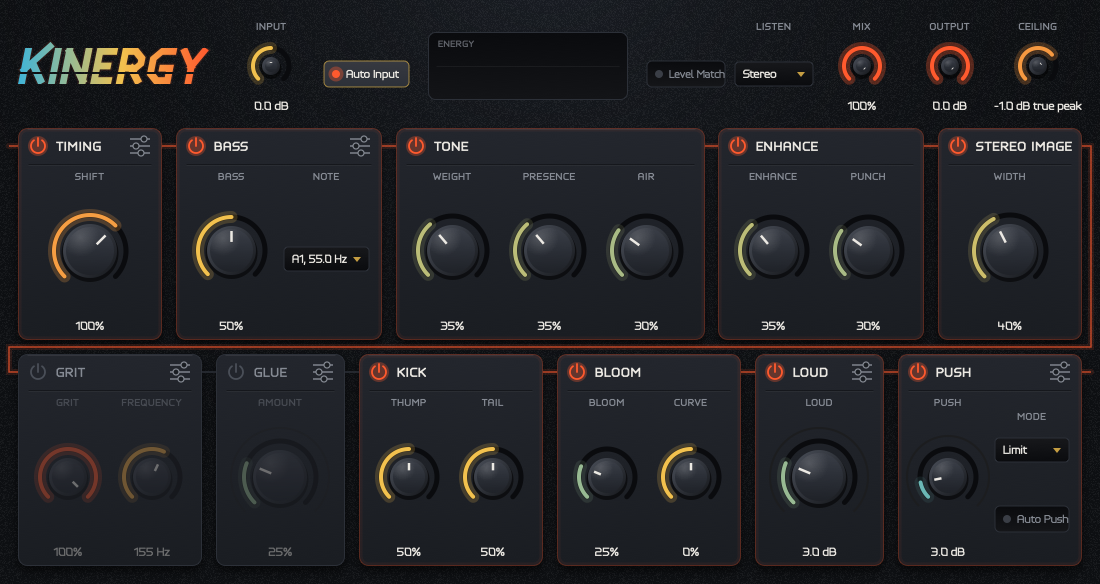Click the width value 40%
1100x584 pixels.
coord(1010,326)
